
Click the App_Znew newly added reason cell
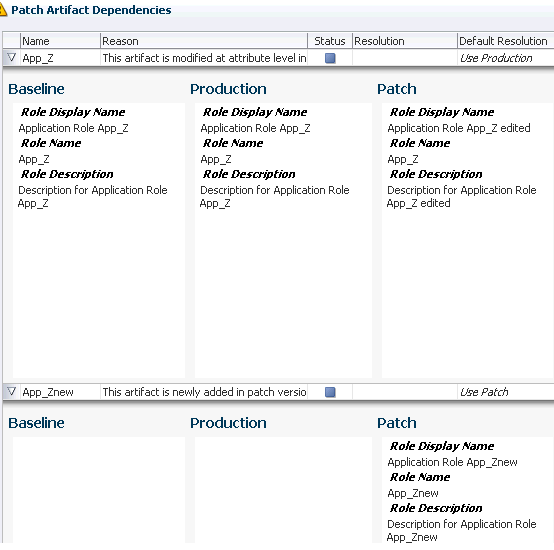[204, 392]
